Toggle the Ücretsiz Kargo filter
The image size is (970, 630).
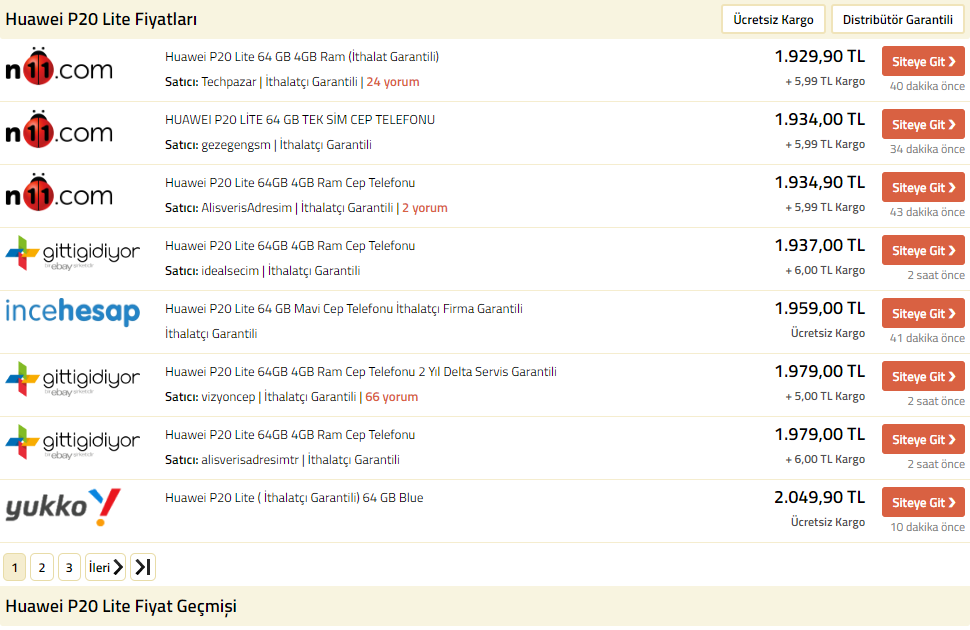(774, 19)
